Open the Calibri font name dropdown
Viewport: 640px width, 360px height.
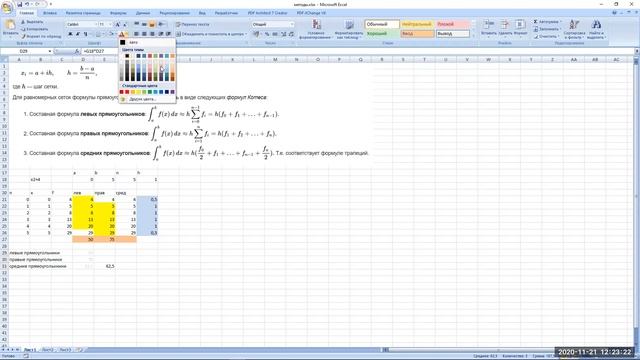pos(96,24)
